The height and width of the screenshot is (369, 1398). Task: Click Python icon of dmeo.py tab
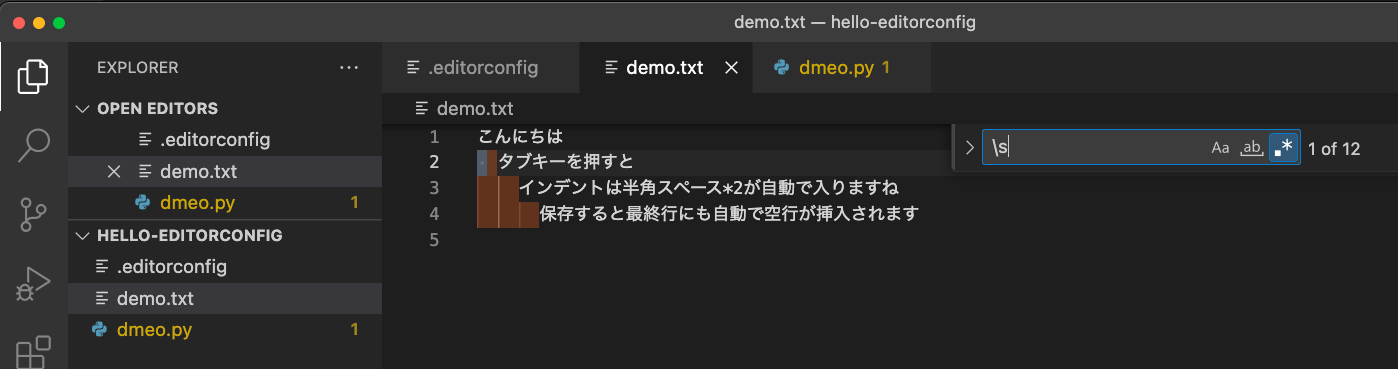[782, 68]
